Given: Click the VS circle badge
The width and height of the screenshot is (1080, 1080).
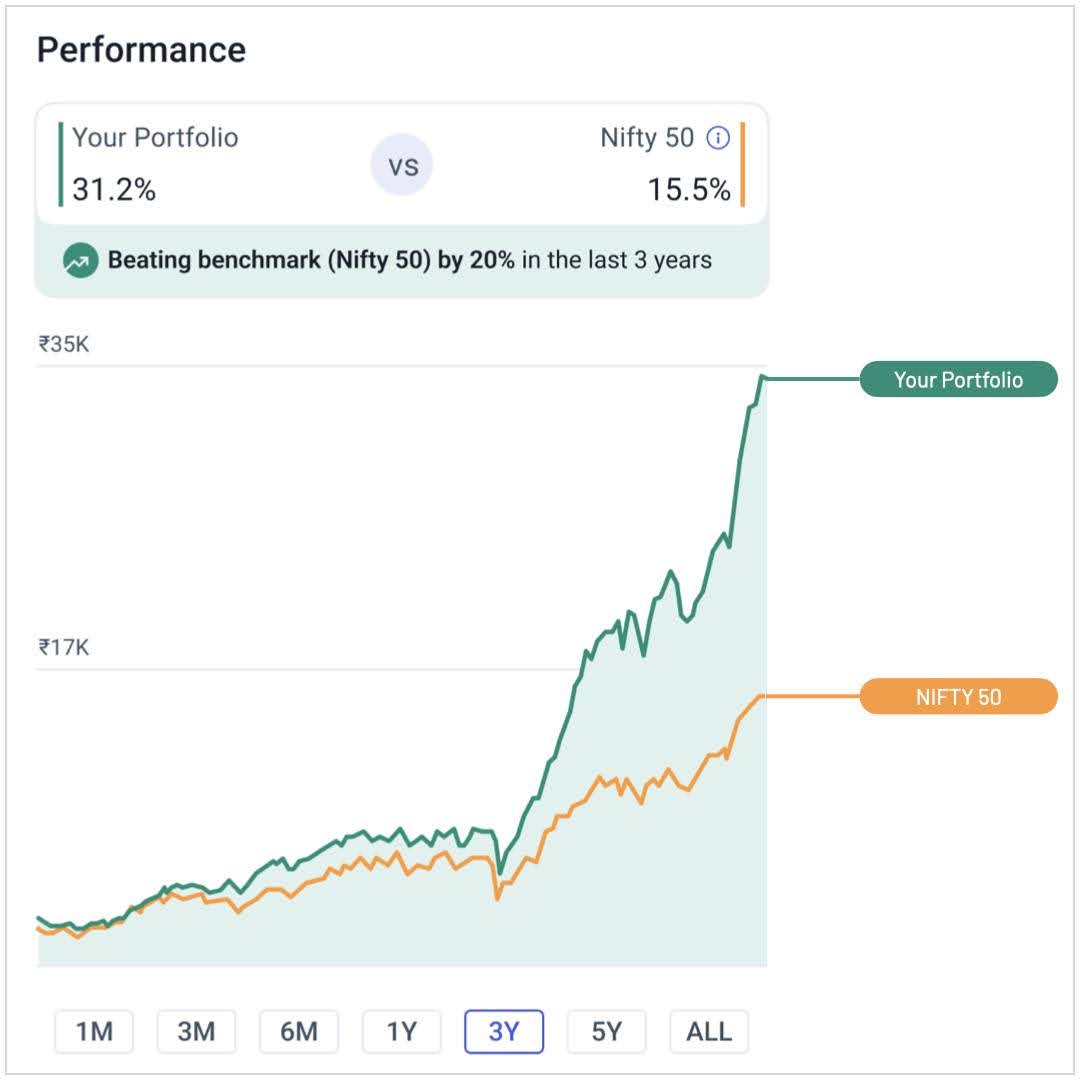Looking at the screenshot, I should pos(402,165).
